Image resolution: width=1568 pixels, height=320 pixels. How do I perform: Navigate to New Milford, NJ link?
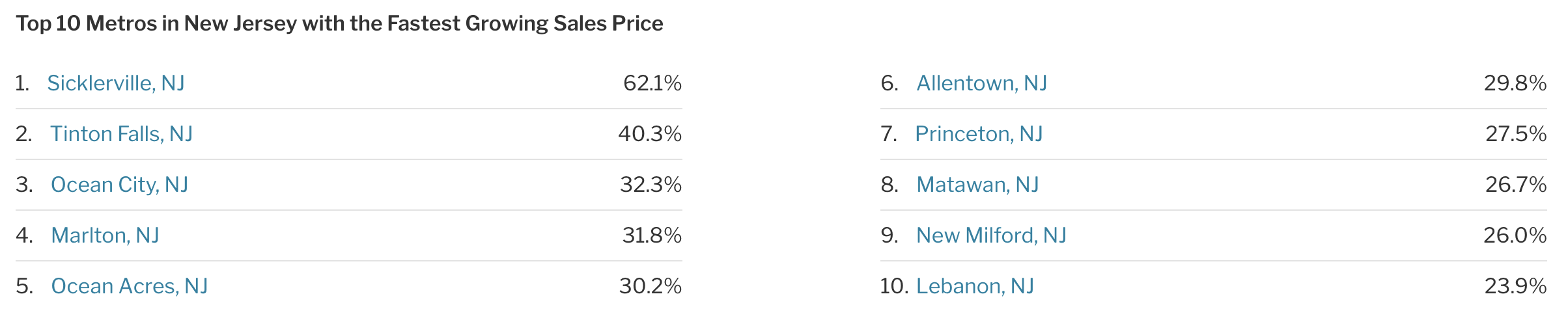(x=991, y=235)
